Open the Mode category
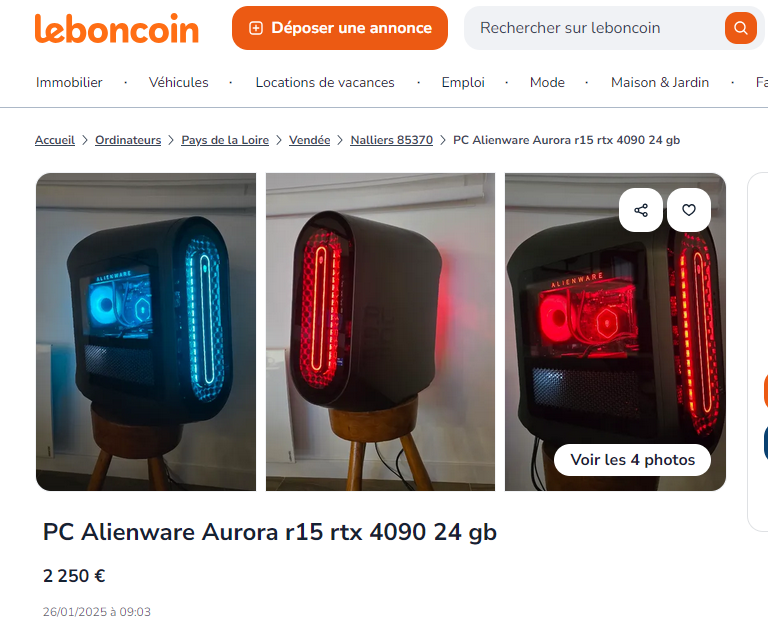Screen dimensions: 768x629 (547, 82)
